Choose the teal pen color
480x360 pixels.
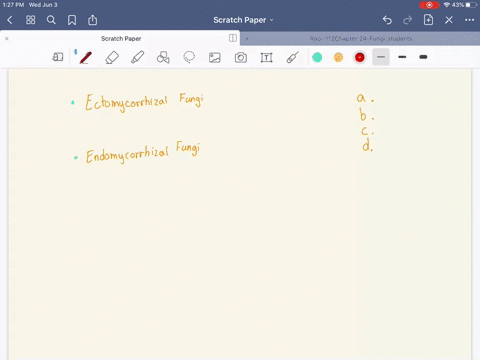point(317,57)
